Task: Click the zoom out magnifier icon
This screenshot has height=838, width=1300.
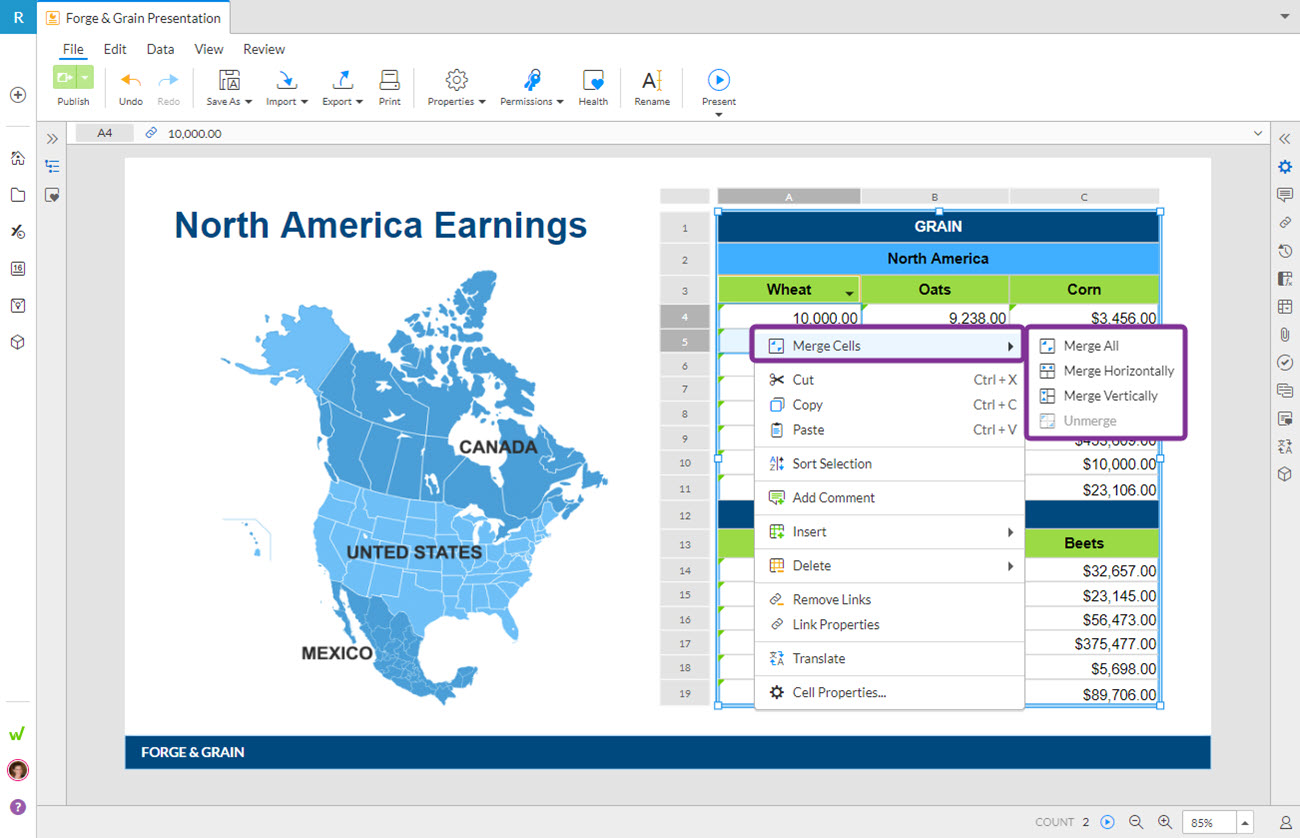Action: (x=1136, y=822)
